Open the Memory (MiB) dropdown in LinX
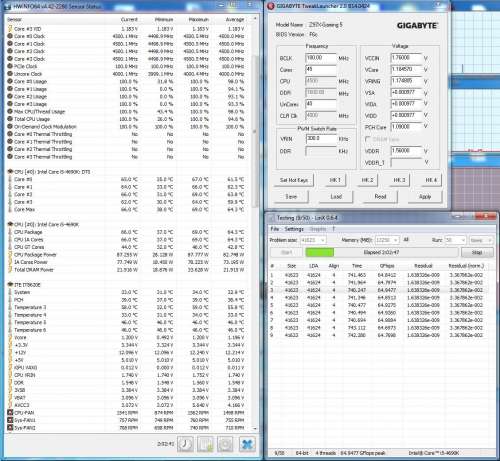 387,240
